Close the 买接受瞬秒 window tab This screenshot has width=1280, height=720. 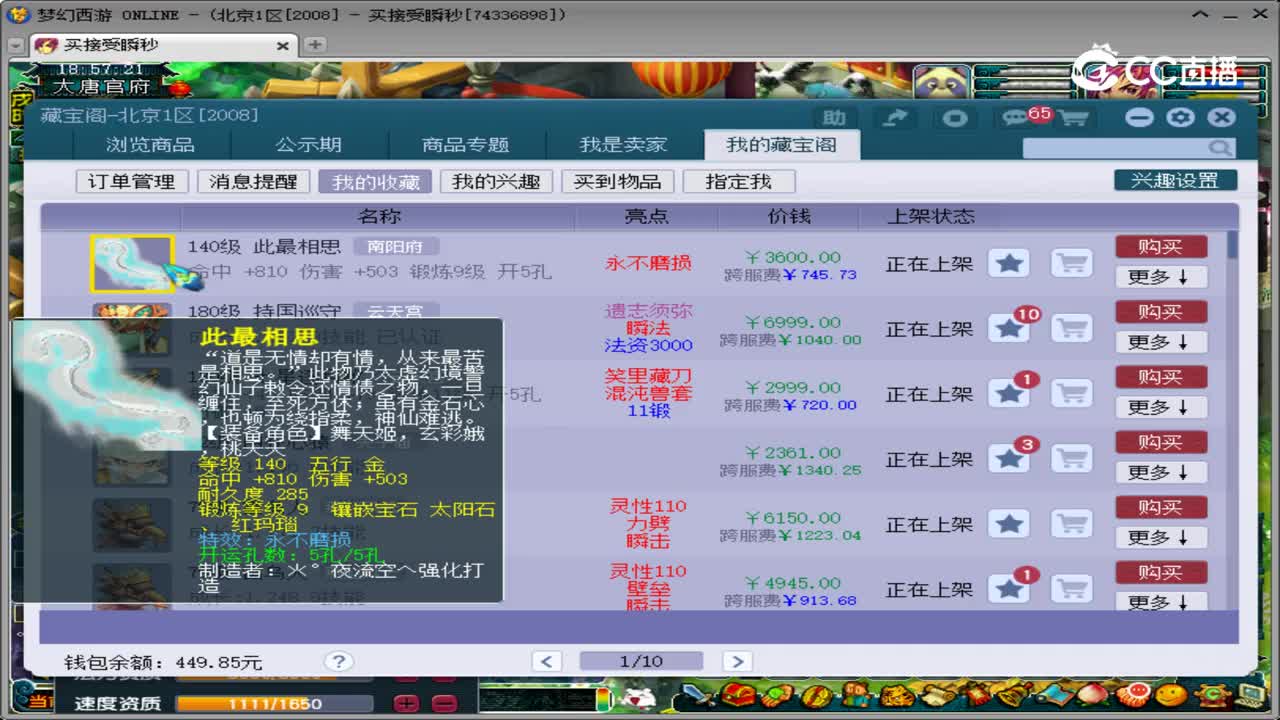(282, 46)
